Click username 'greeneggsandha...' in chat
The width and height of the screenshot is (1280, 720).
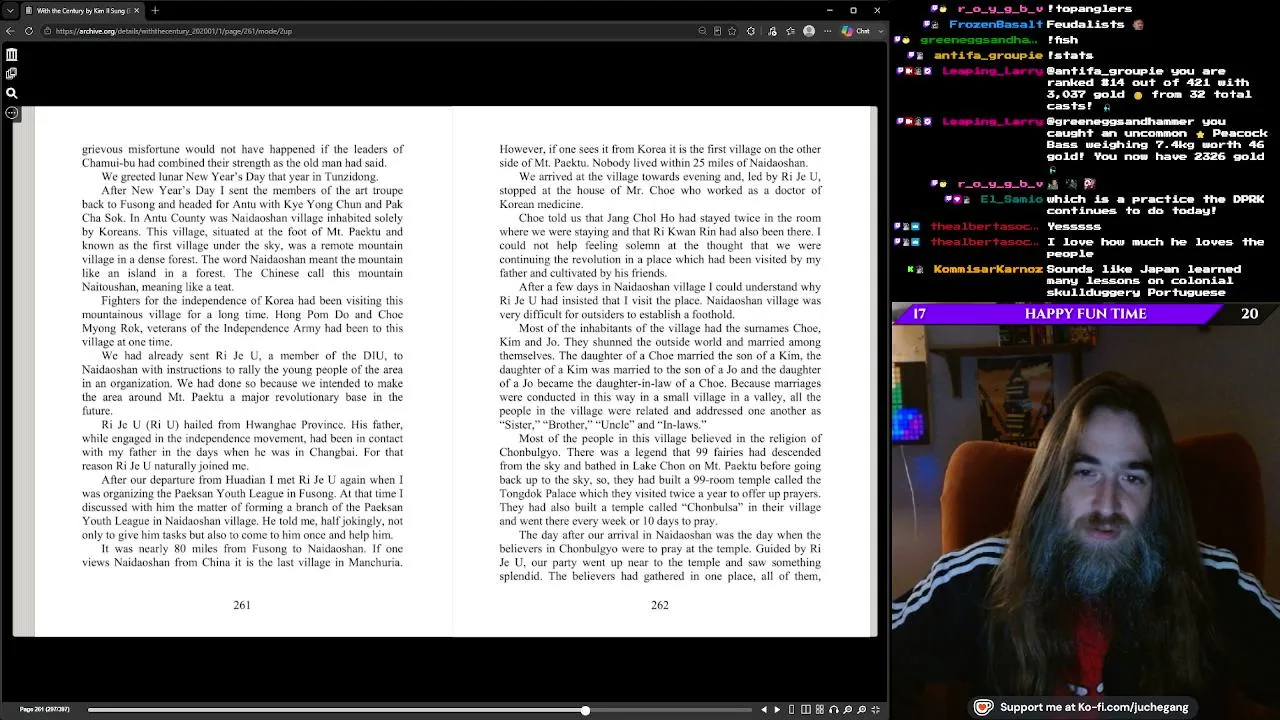click(x=981, y=40)
